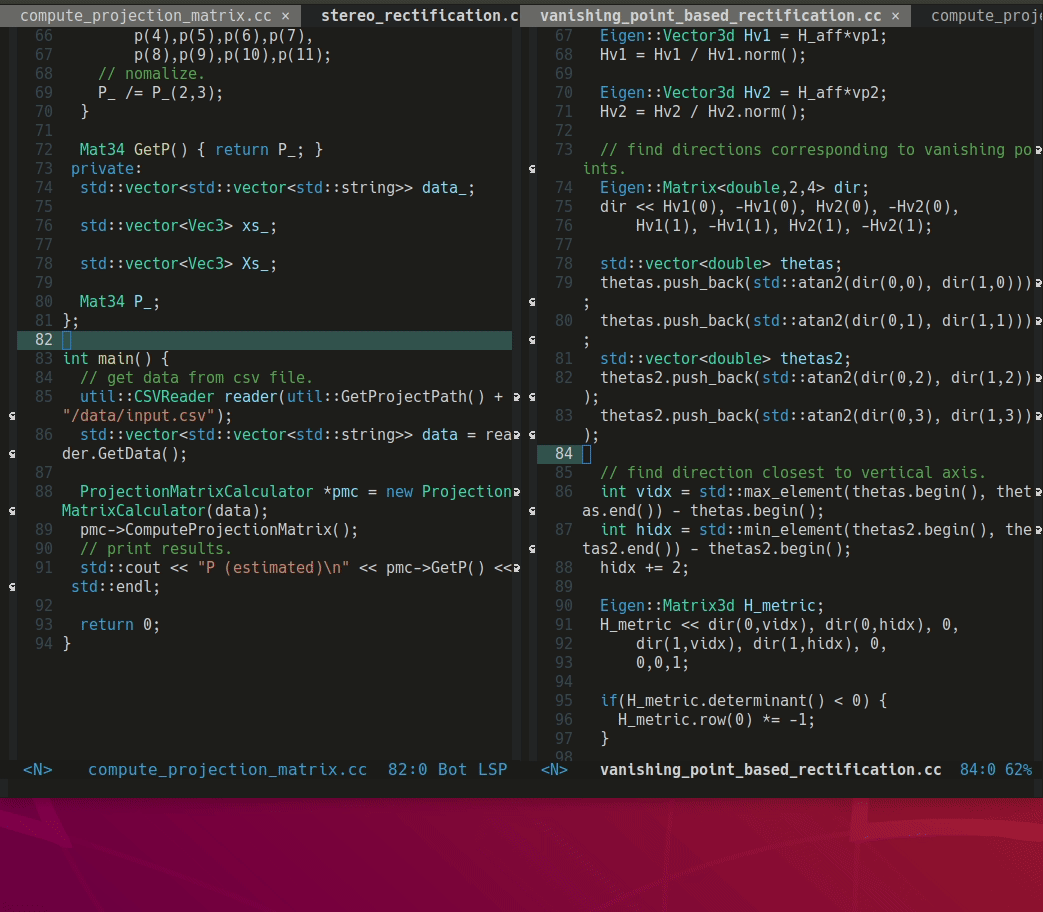Click 'std::endl;' wrapped line
The image size is (1043, 912).
pyautogui.click(x=116, y=587)
